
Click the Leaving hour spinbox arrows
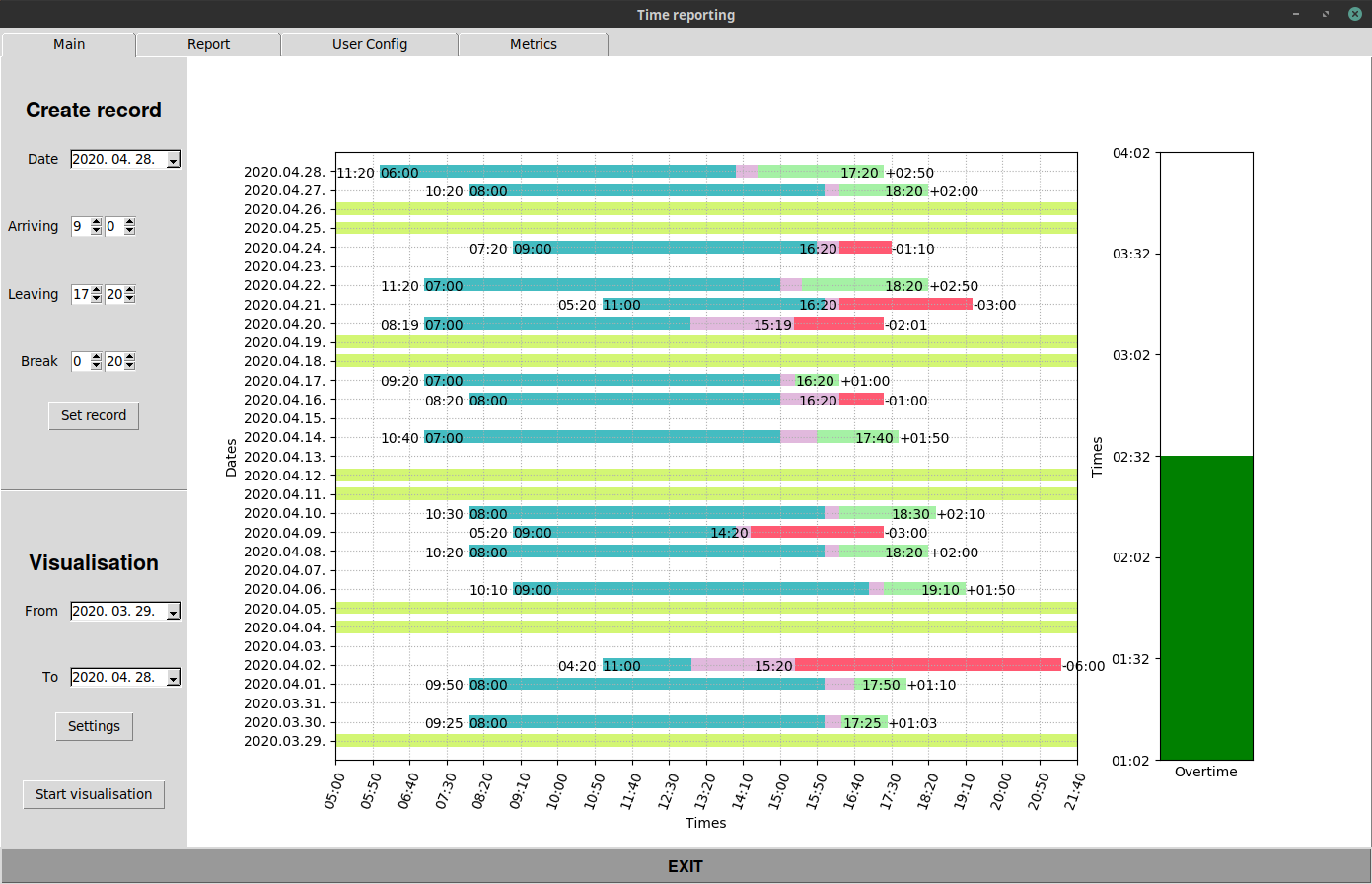[96, 294]
